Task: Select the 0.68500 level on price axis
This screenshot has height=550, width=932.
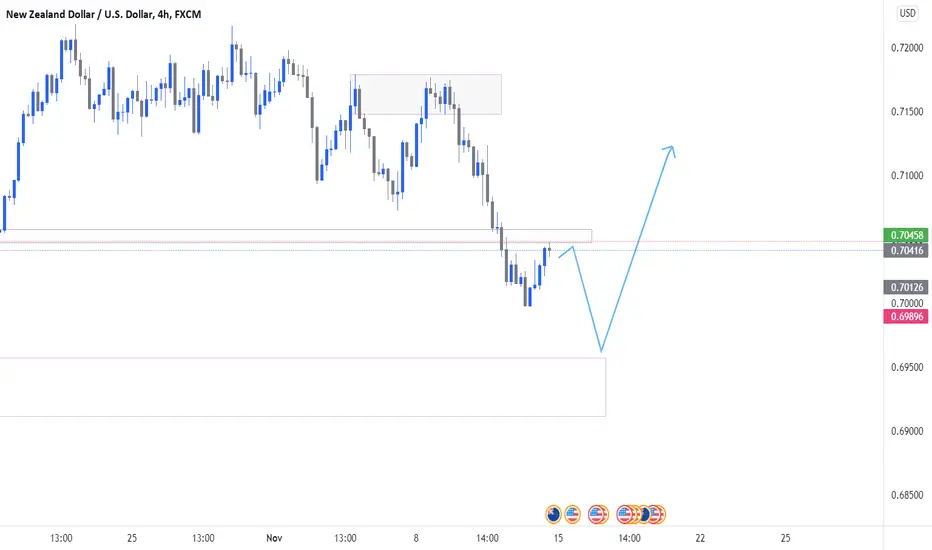Action: coord(907,495)
